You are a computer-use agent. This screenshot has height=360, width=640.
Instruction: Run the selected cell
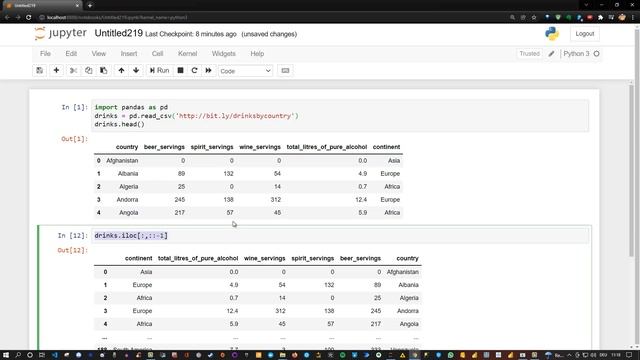coord(160,71)
